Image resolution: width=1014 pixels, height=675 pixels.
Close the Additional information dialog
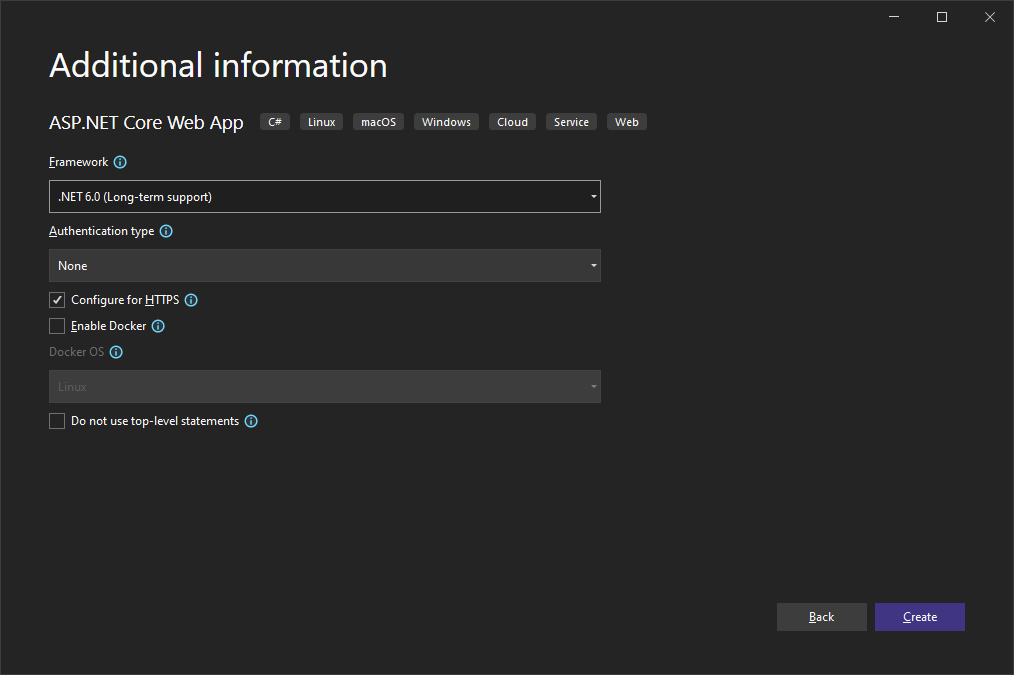[x=989, y=17]
